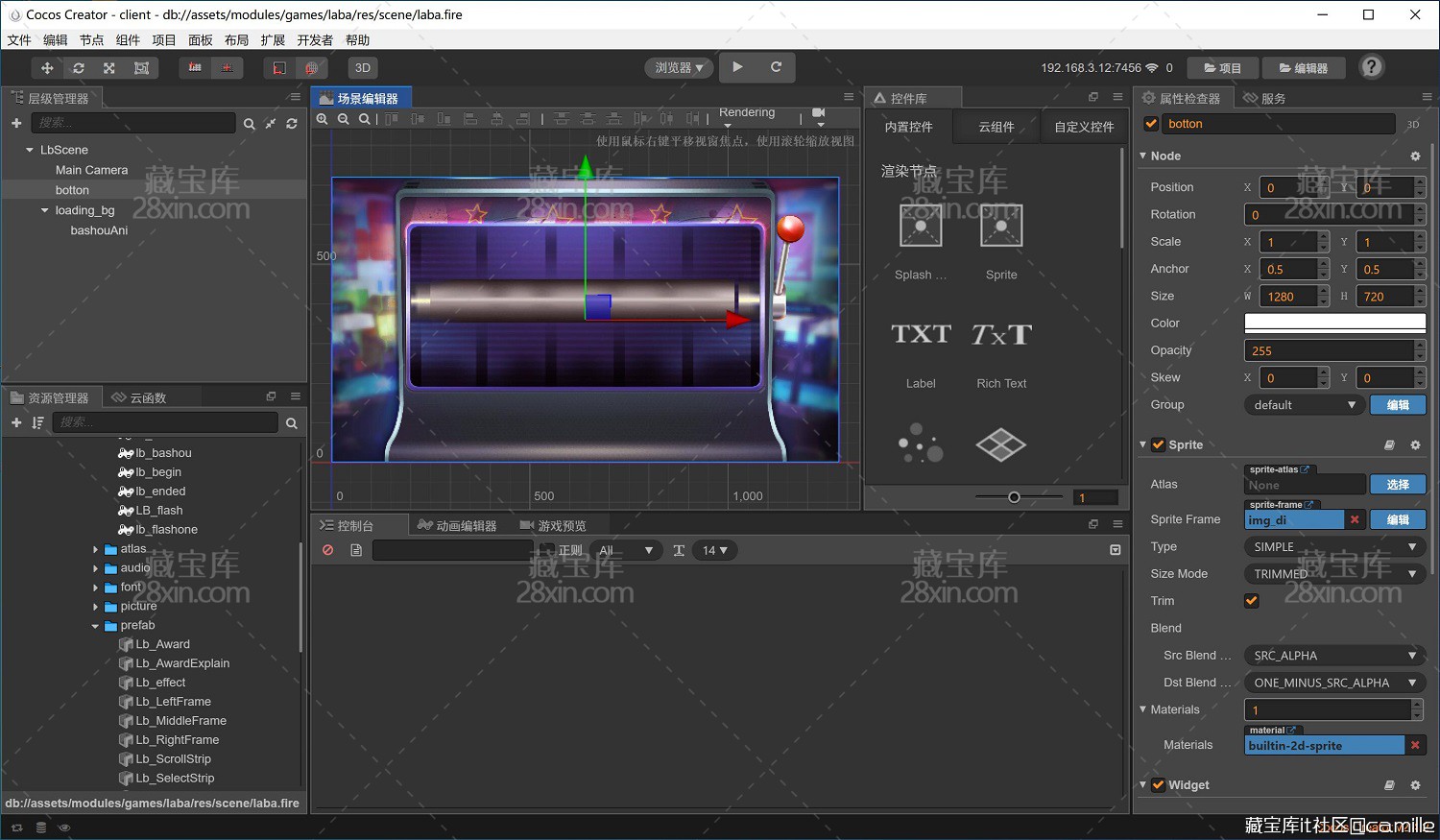The height and width of the screenshot is (840, 1440).
Task: Open the white Color swatch
Action: [1334, 324]
